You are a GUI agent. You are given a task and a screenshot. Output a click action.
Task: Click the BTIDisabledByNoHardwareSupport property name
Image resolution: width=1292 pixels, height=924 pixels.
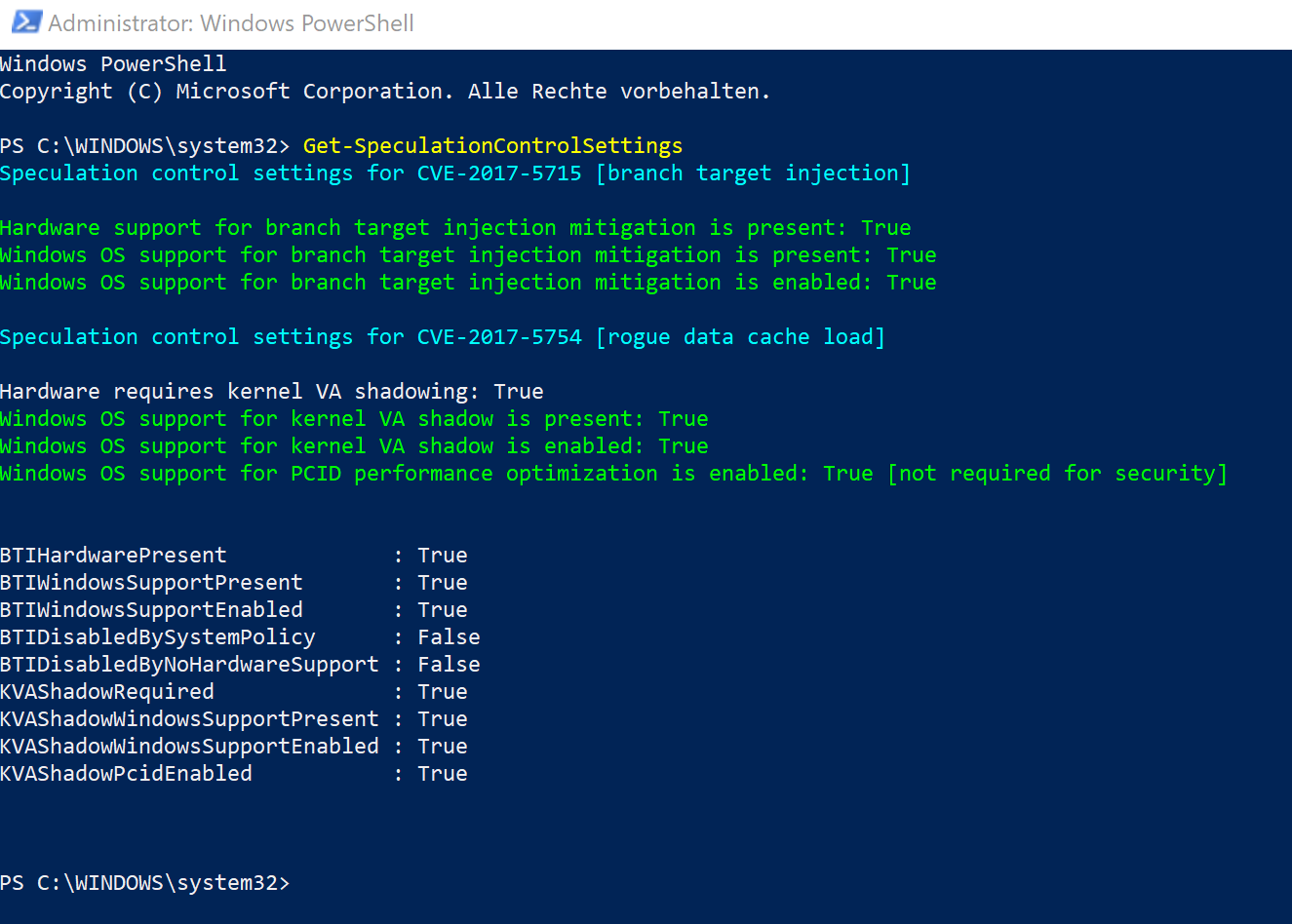tap(189, 665)
